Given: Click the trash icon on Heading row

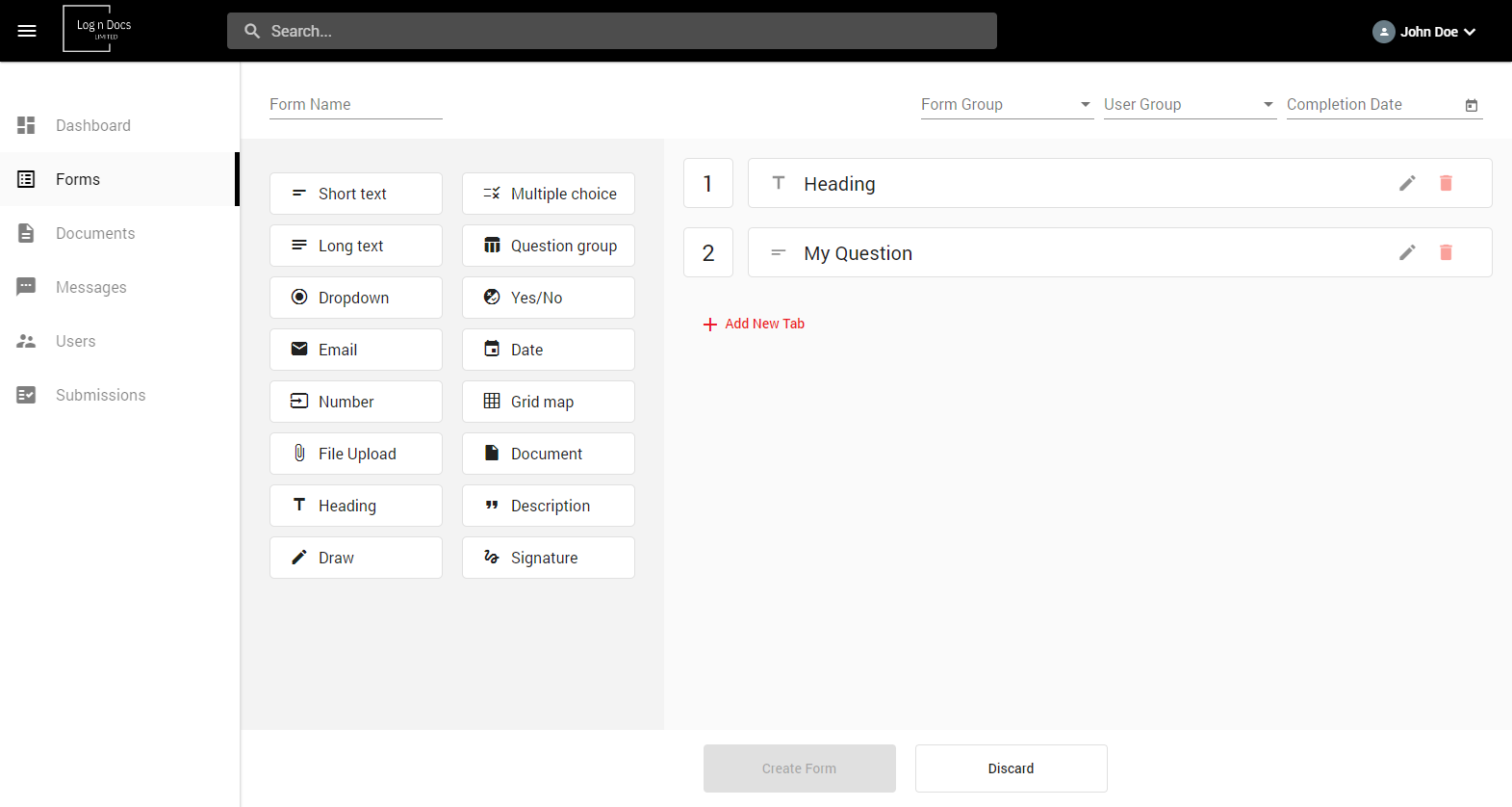Looking at the screenshot, I should coord(1446,183).
